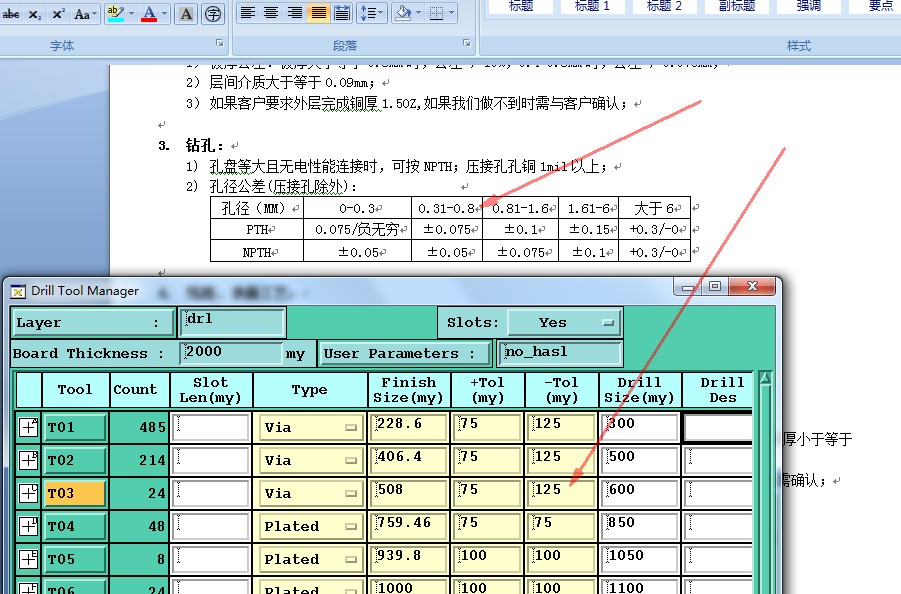Center the paragraph text

click(x=271, y=13)
